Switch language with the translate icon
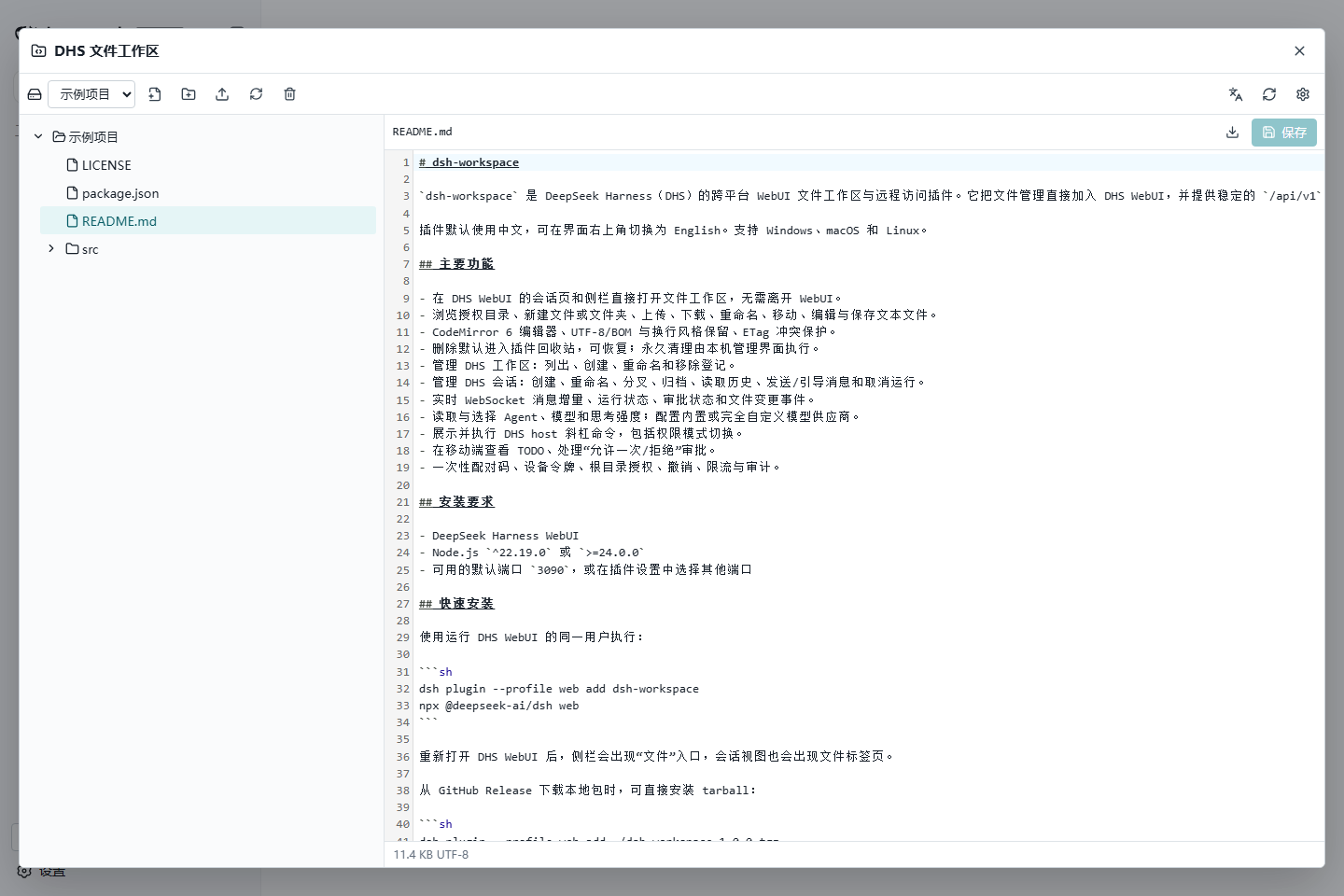 [1236, 94]
